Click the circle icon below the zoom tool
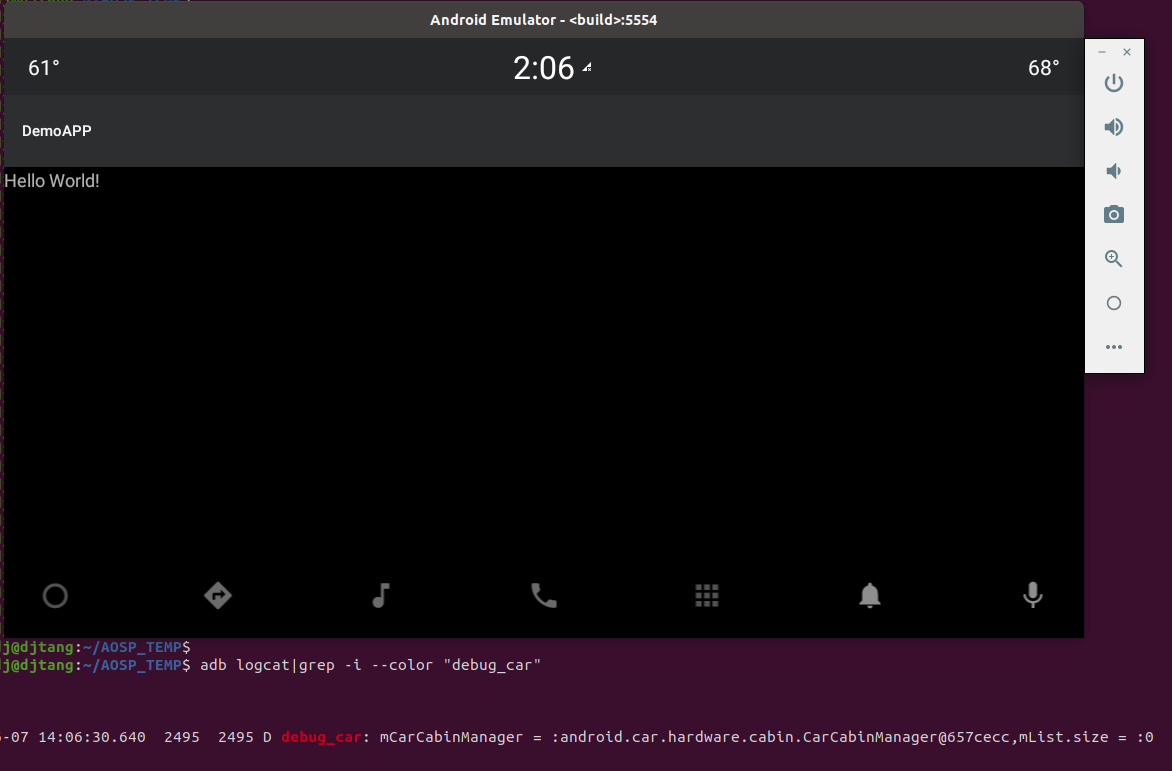1172x771 pixels. pyautogui.click(x=1114, y=302)
